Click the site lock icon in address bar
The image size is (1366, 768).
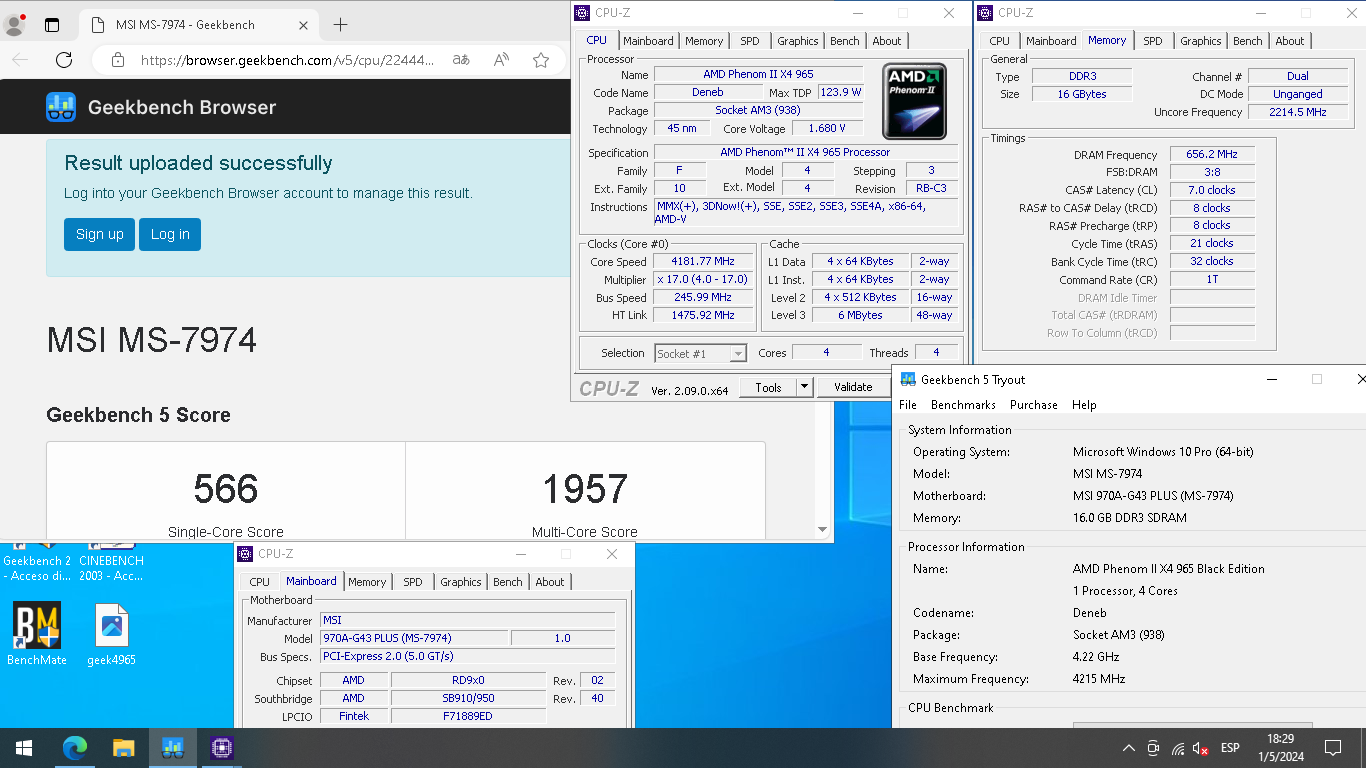click(118, 60)
